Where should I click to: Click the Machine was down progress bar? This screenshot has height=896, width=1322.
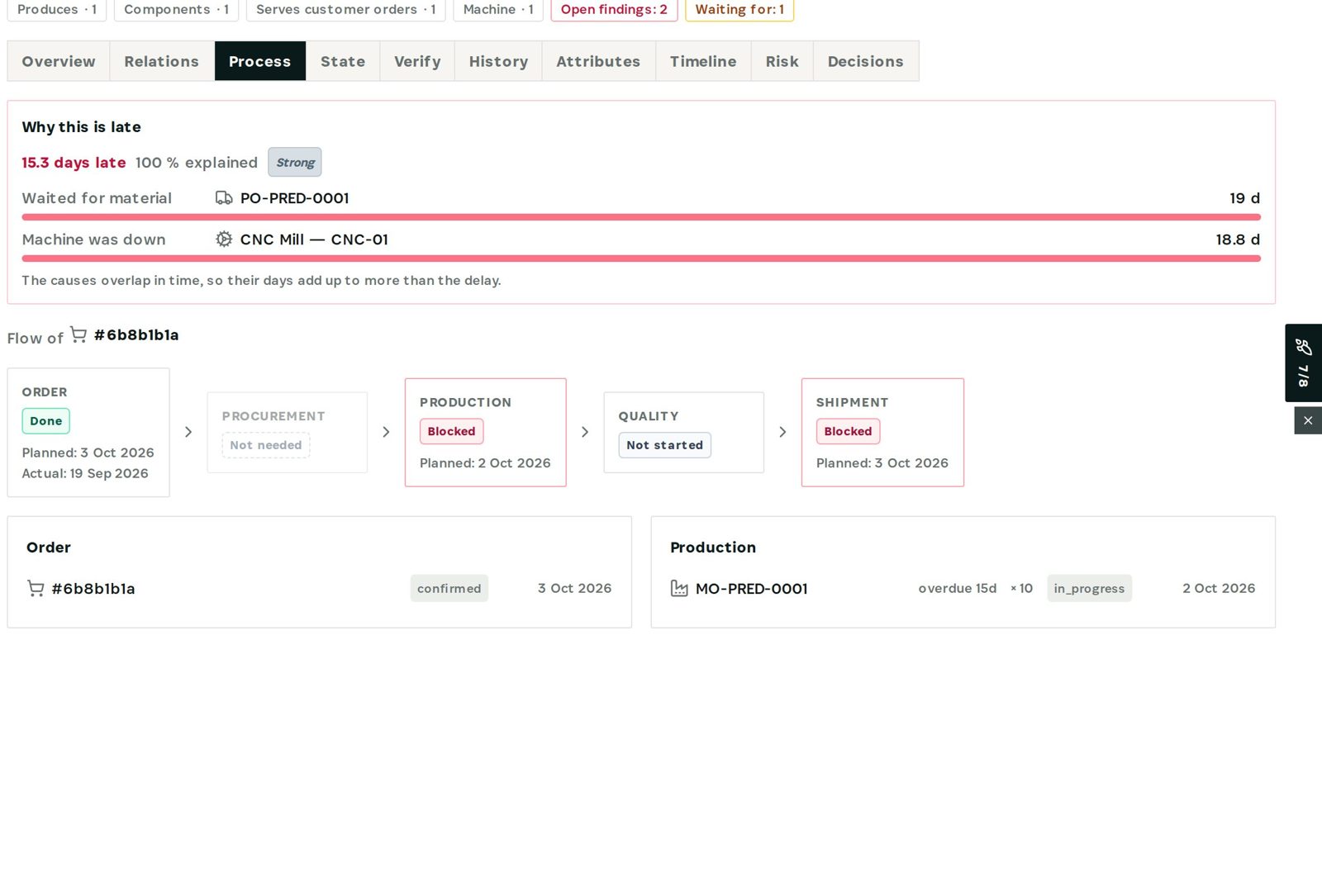coord(641,258)
